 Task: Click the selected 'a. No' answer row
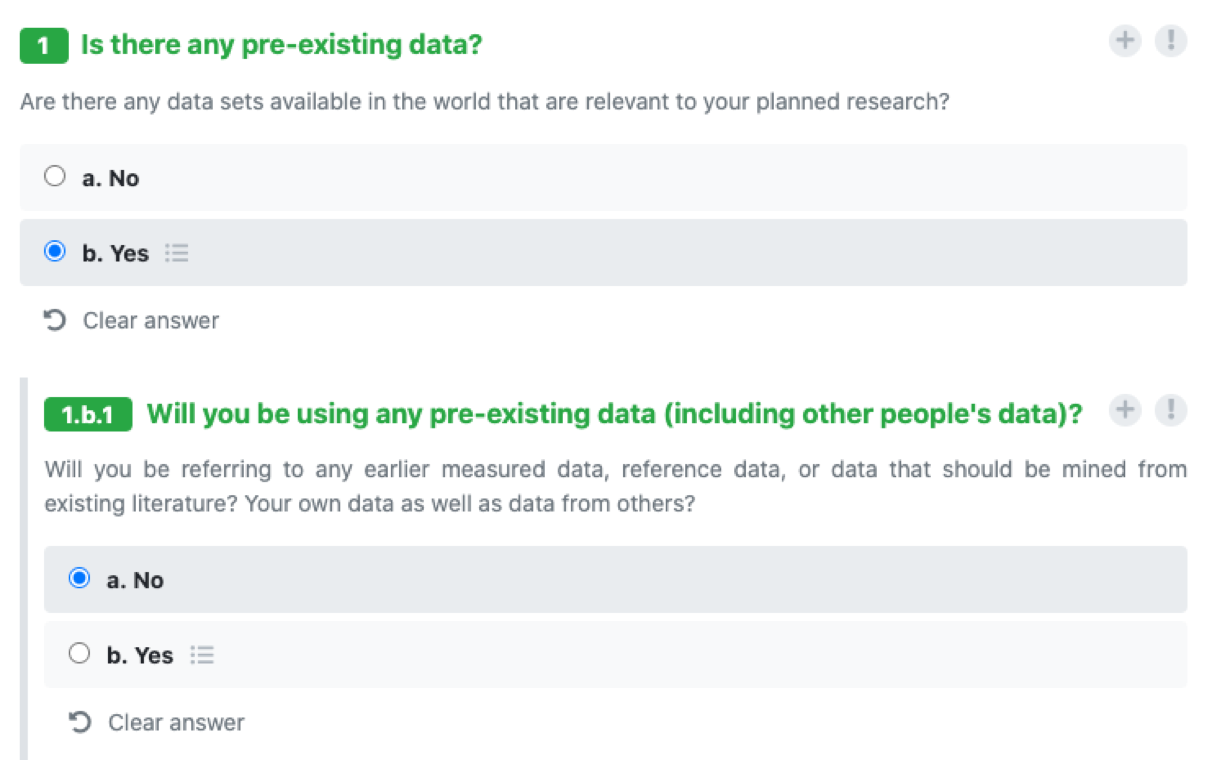coord(600,579)
